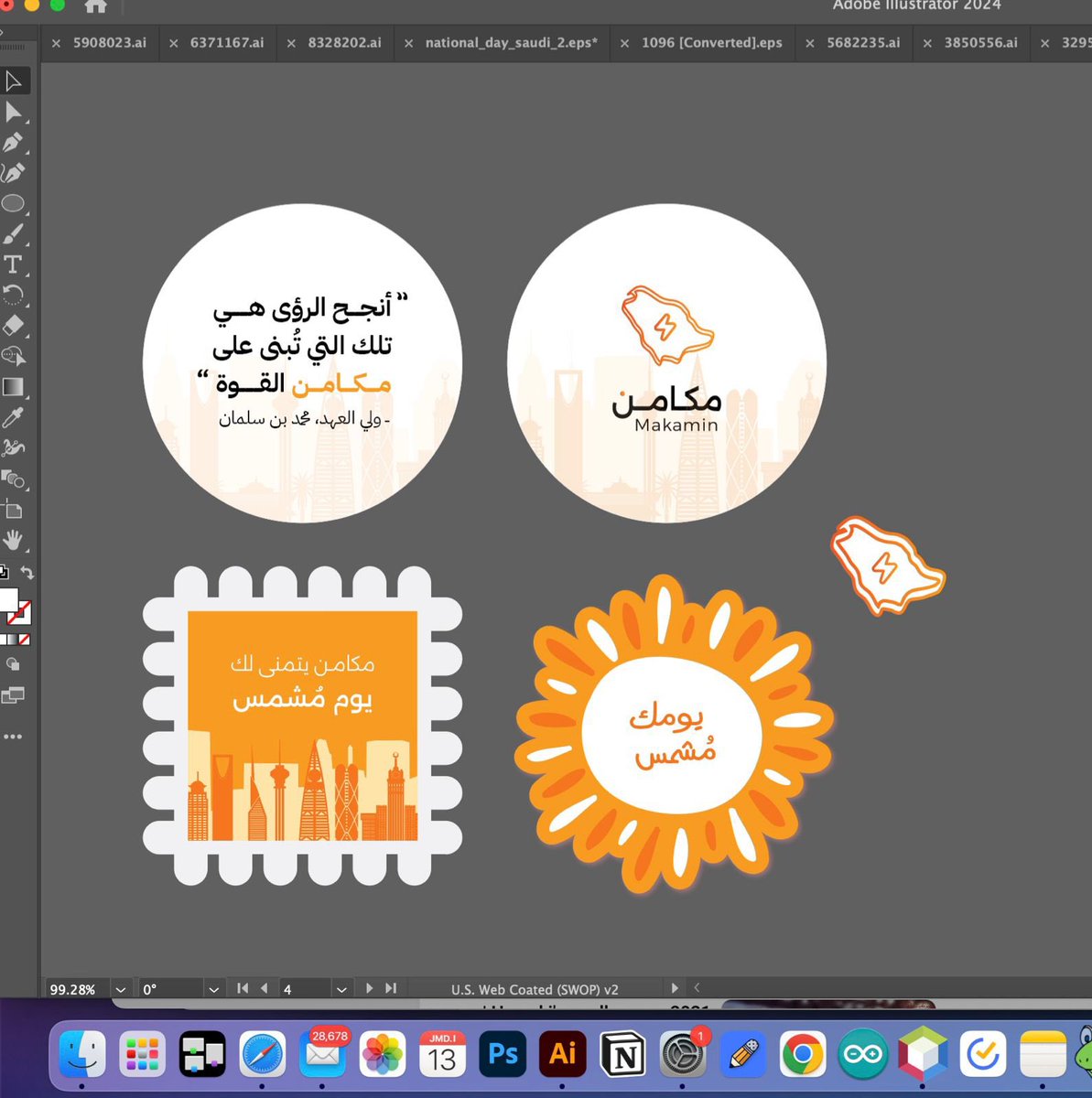Close the national_day_saudi_2.eps* tab
This screenshot has width=1092, height=1098.
pyautogui.click(x=408, y=43)
